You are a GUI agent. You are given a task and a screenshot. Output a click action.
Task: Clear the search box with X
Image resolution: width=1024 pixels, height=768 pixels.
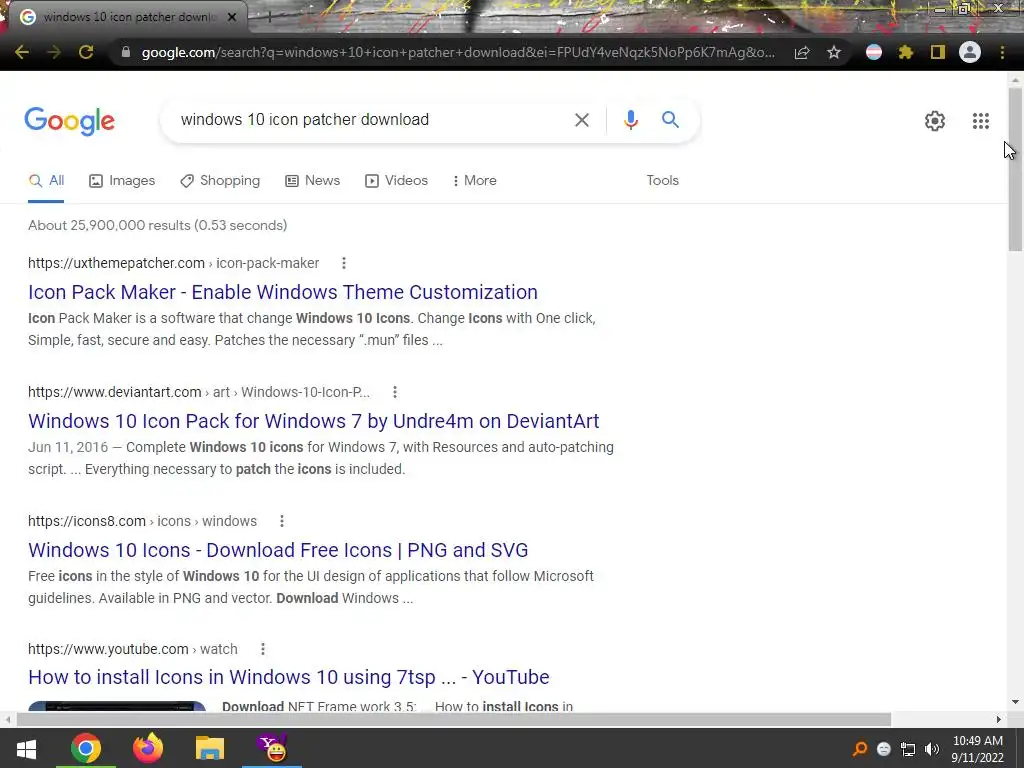pos(581,120)
